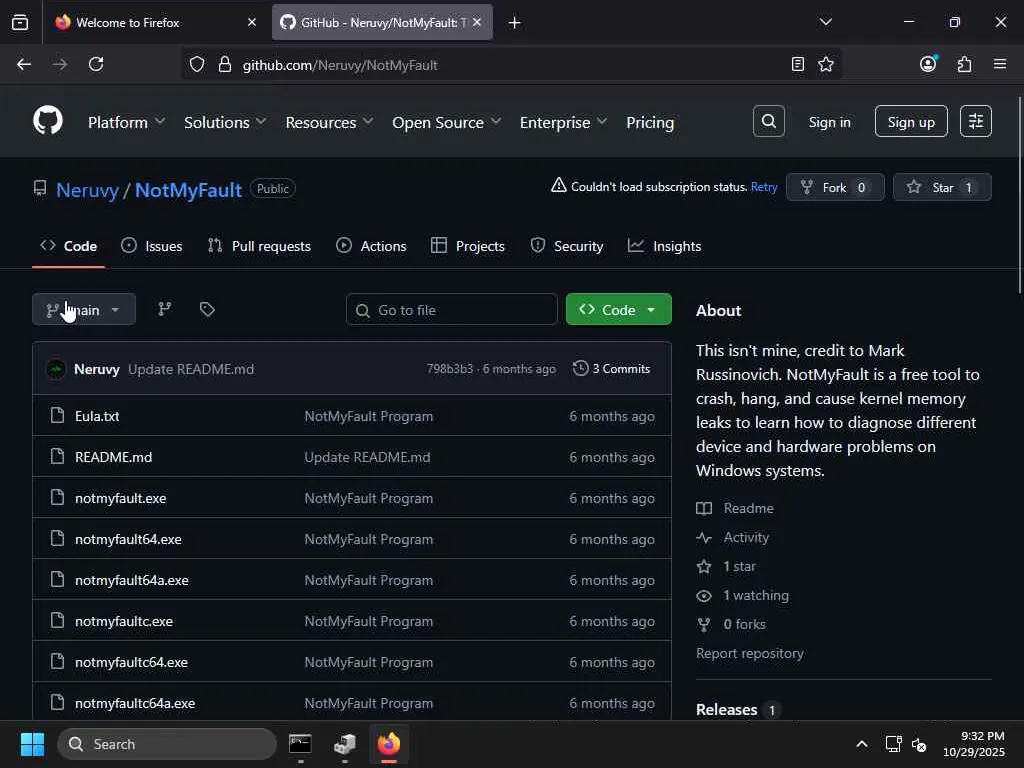1024x768 pixels.
Task: Open commit 798b3b3
Action: click(449, 369)
